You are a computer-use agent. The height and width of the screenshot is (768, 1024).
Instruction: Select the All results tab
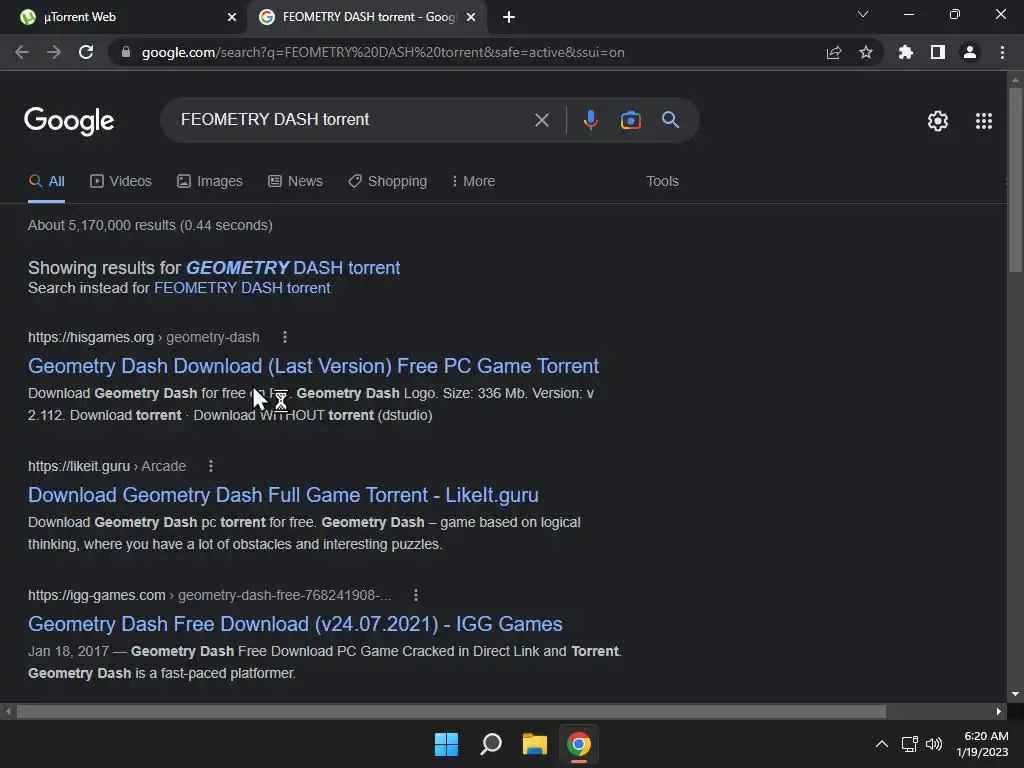point(46,182)
